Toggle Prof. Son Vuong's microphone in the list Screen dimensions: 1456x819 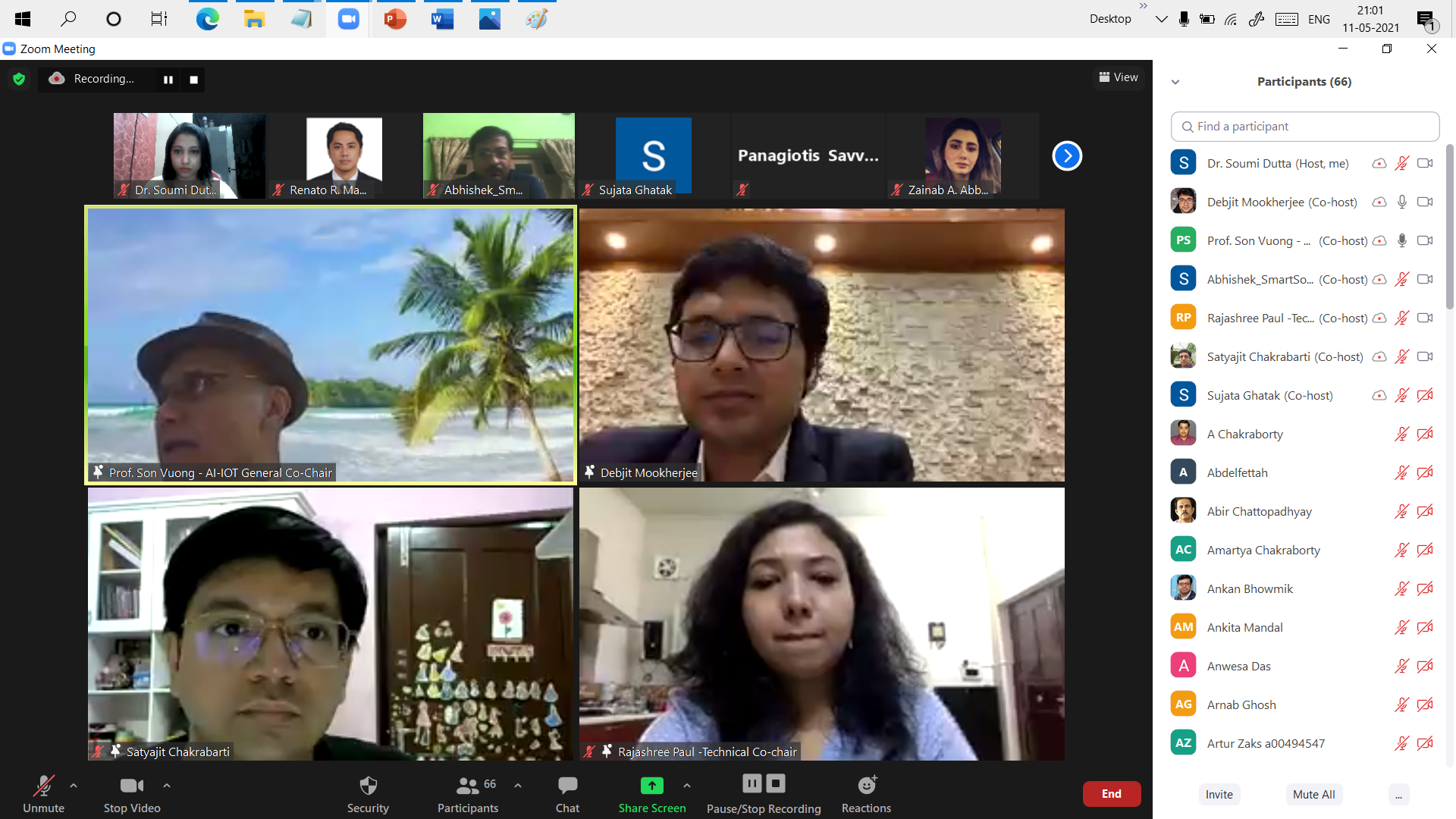(x=1402, y=240)
